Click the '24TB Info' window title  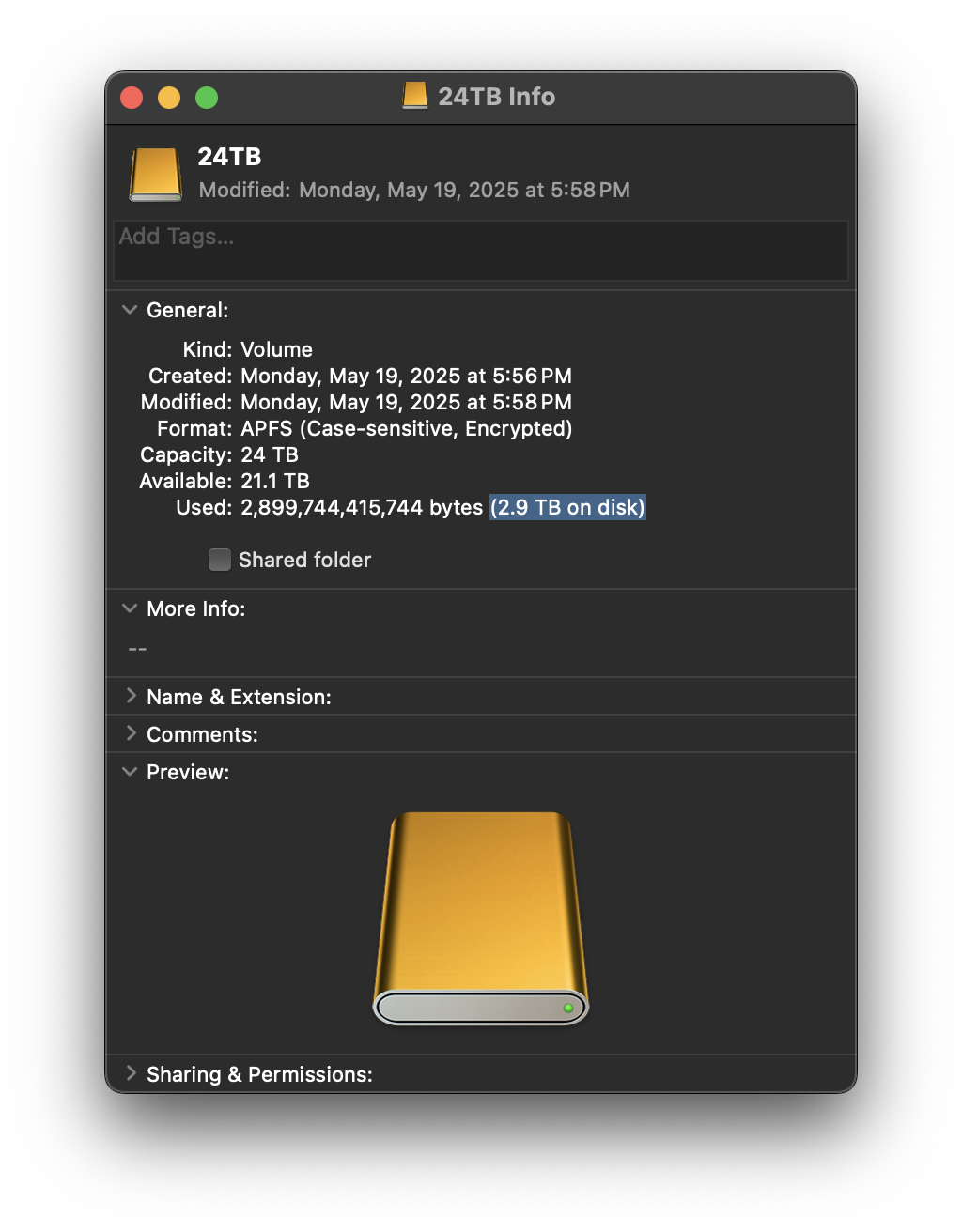(x=496, y=97)
